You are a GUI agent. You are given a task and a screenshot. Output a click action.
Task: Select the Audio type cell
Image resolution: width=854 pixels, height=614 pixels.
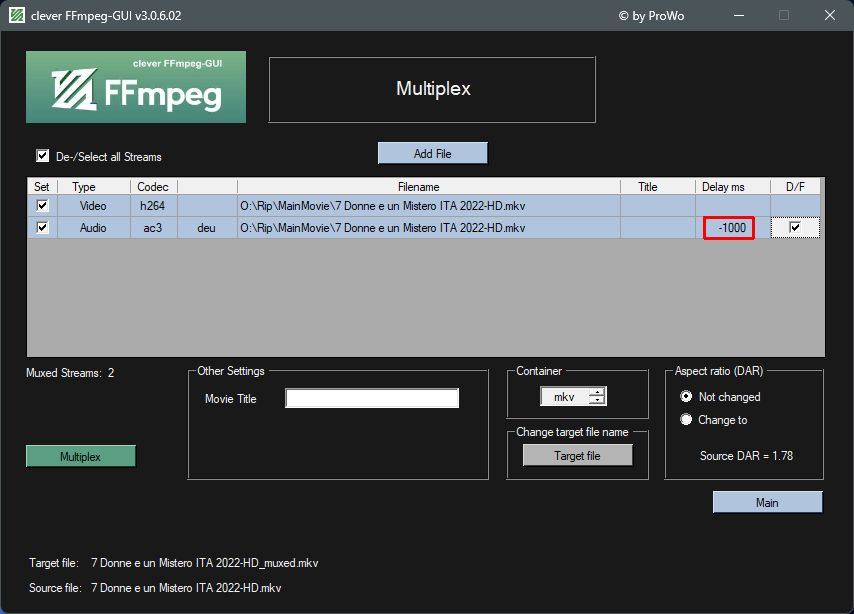click(94, 228)
